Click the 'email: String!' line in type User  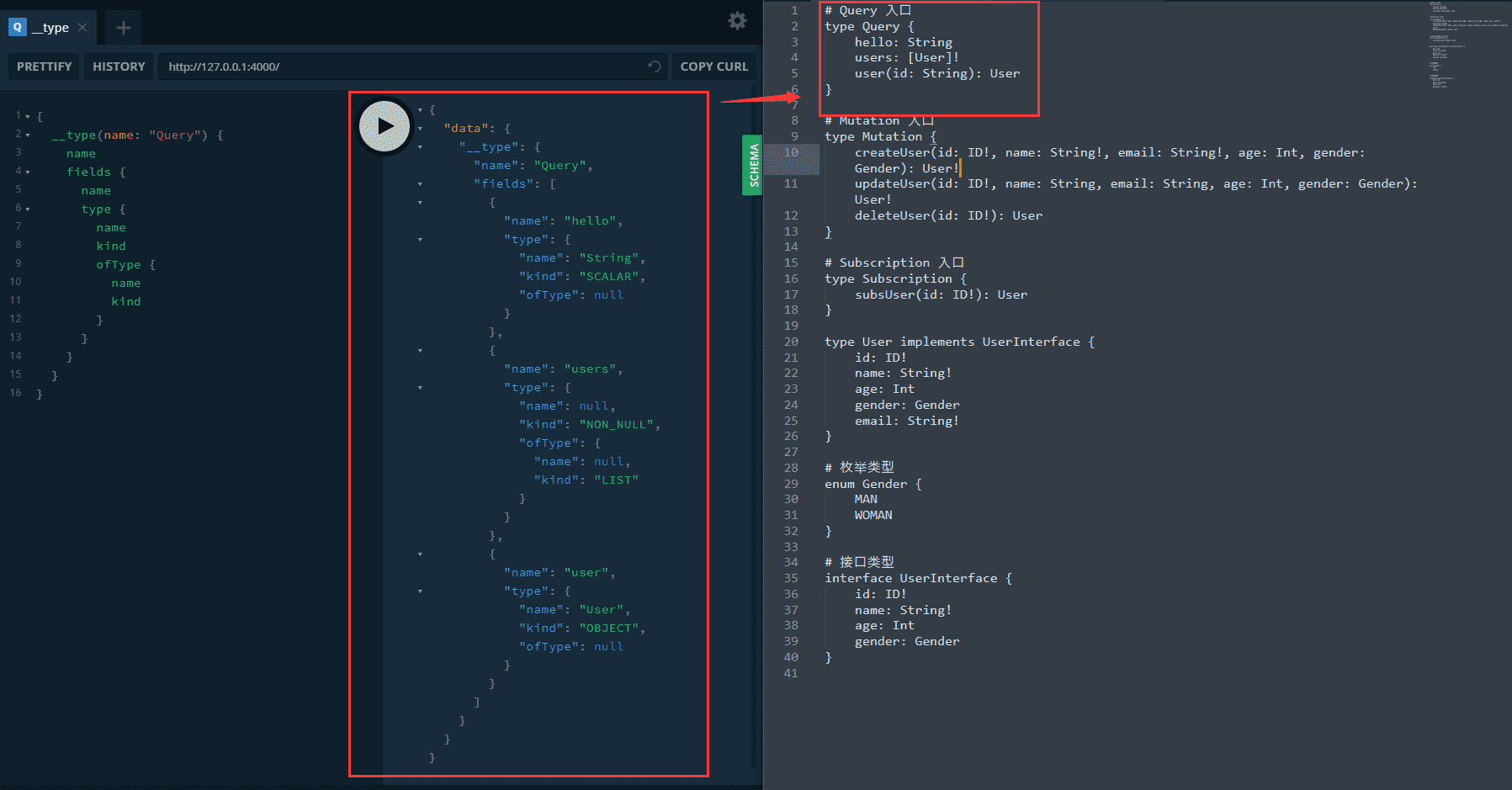pos(907,421)
